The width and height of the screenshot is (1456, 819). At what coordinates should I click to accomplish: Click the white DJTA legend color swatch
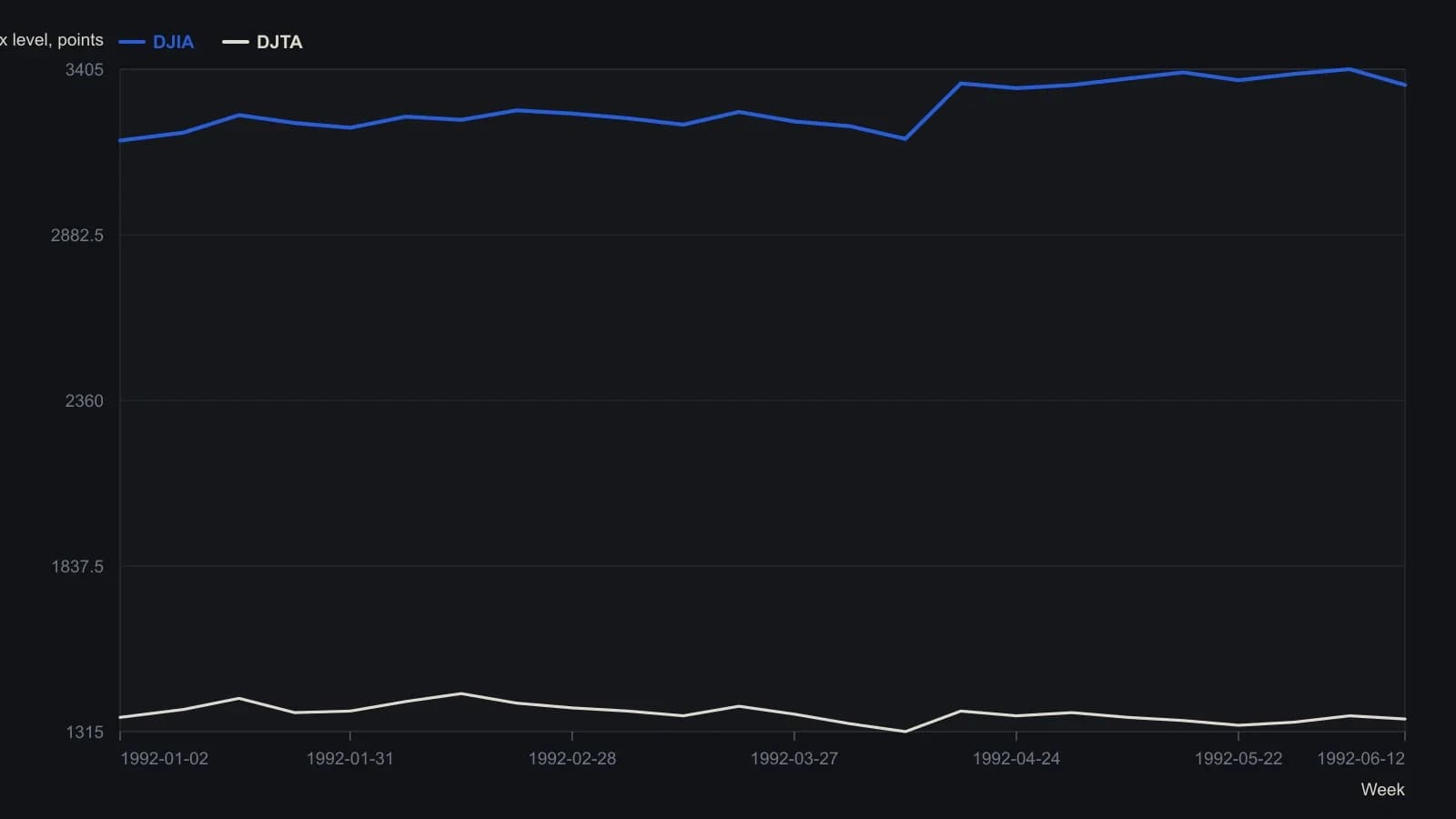[236, 42]
